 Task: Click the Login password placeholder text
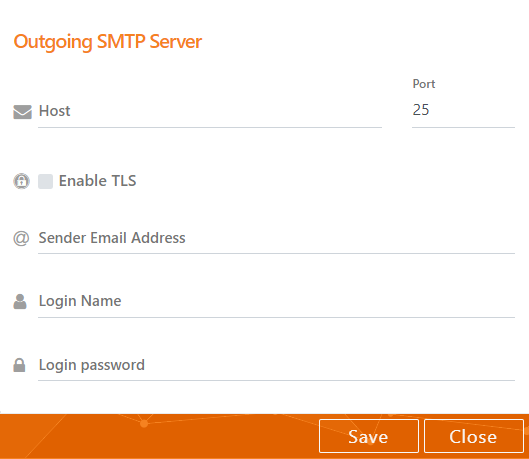click(92, 365)
